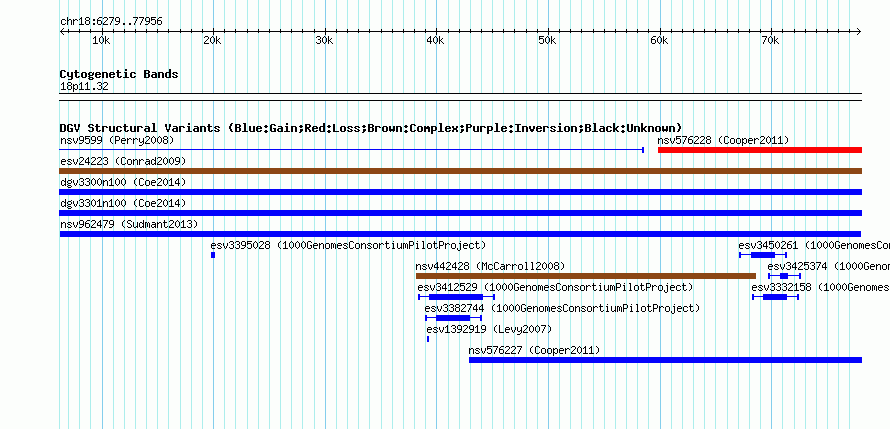Click the nsv9599 (Perry2008) variant label
890x429 pixels.
tap(117, 140)
